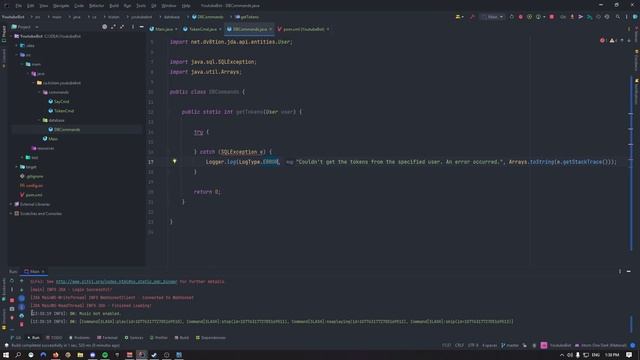Open the Navigate menu
This screenshot has width=640, height=360.
point(61,6)
